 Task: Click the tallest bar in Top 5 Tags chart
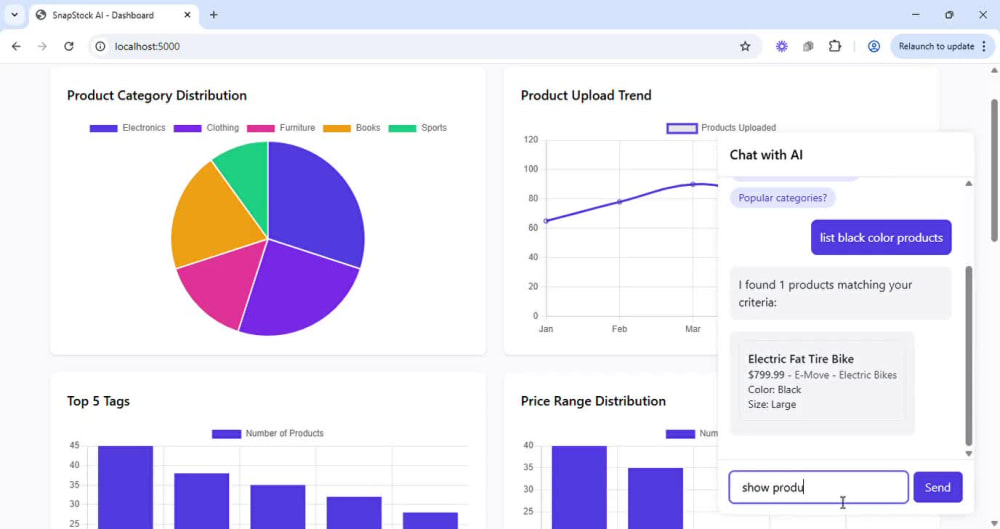pos(126,488)
